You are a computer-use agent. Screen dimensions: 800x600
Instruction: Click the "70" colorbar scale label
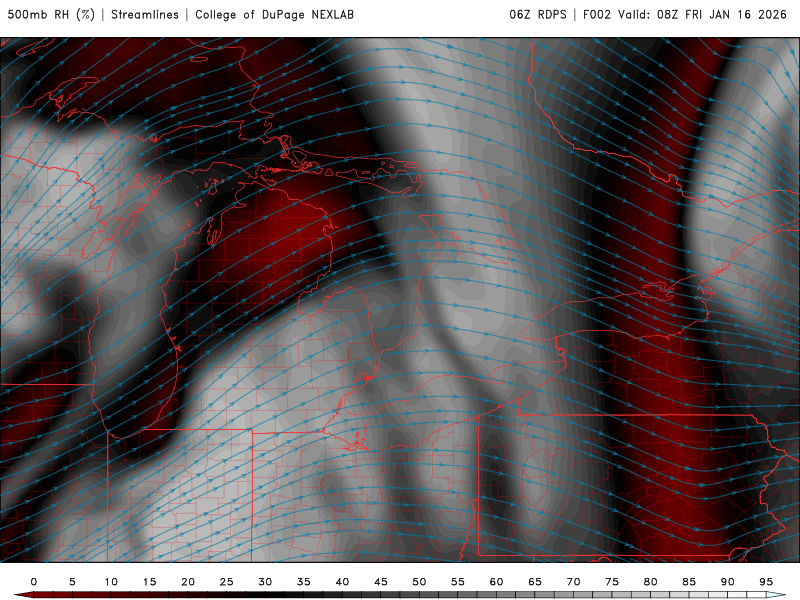tap(573, 582)
